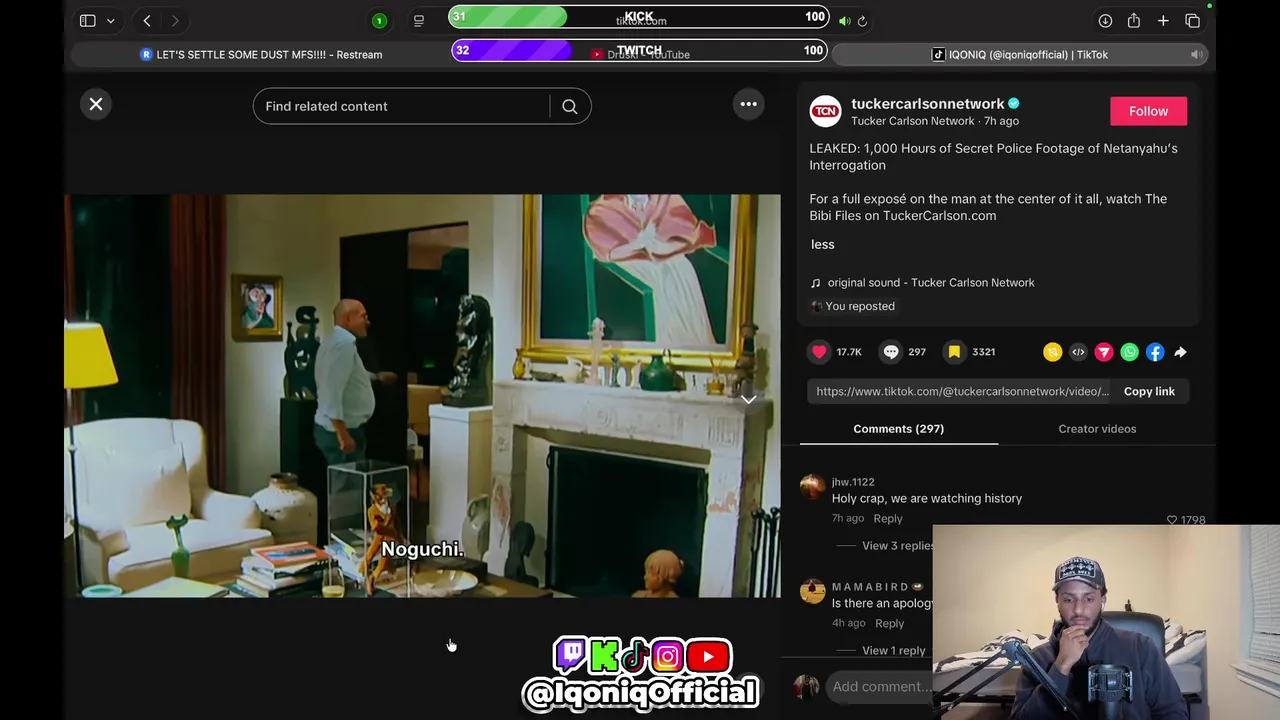Send to friends with the red paper-plane icon
This screenshot has height=720, width=1280.
pos(1104,352)
